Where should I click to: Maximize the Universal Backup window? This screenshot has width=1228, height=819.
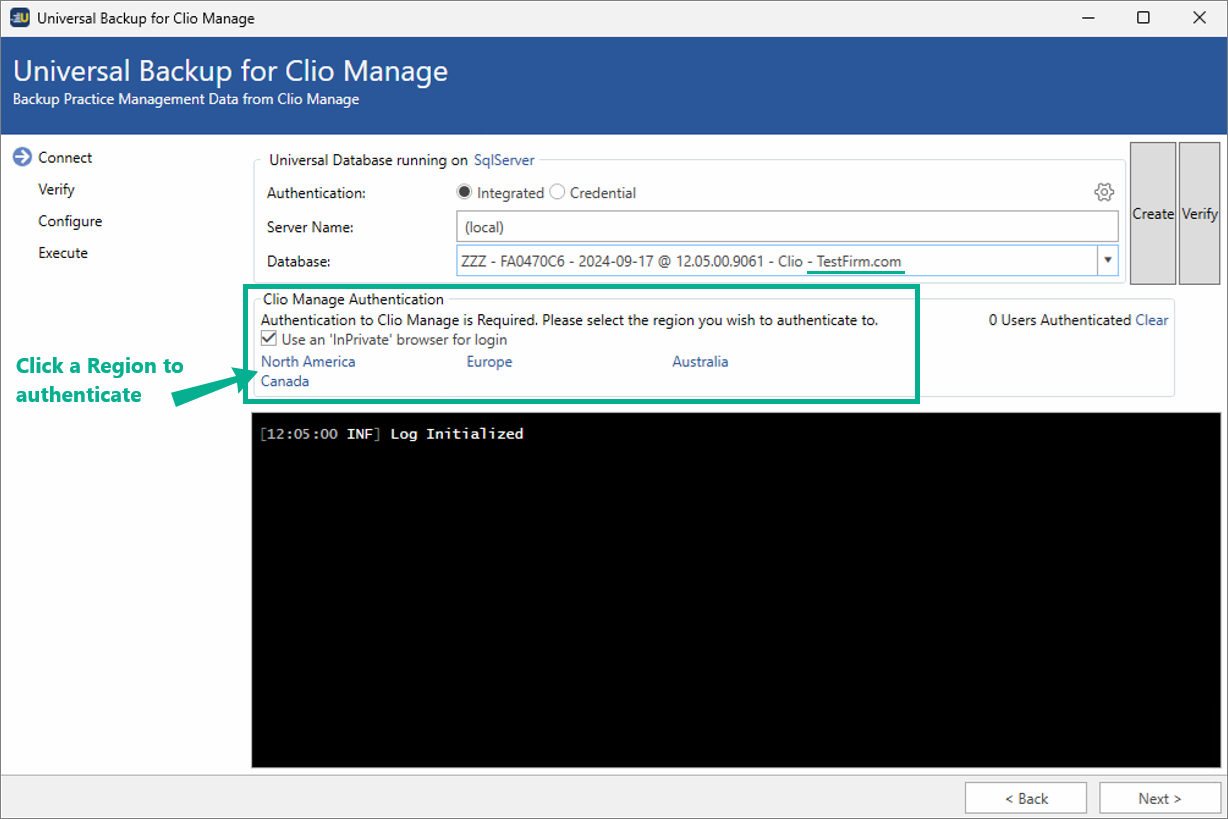1143,18
